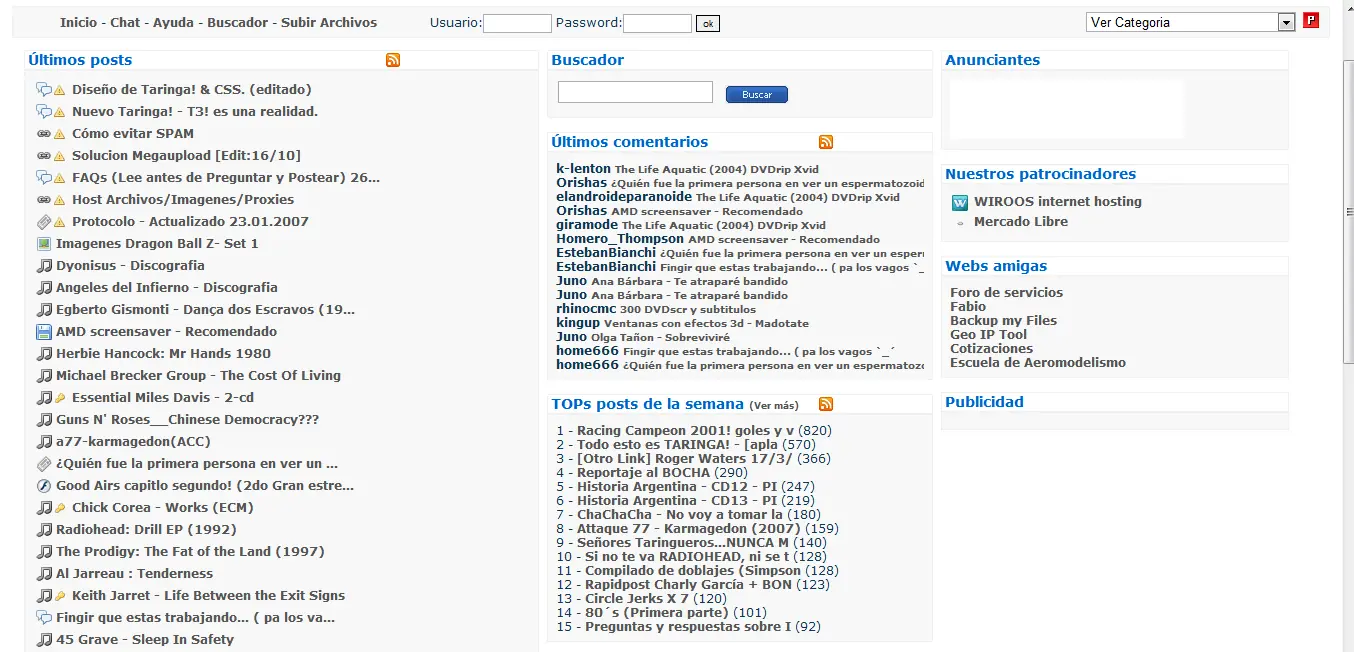
Task: Open the RSS feed for Últimos posts
Action: 393,60
